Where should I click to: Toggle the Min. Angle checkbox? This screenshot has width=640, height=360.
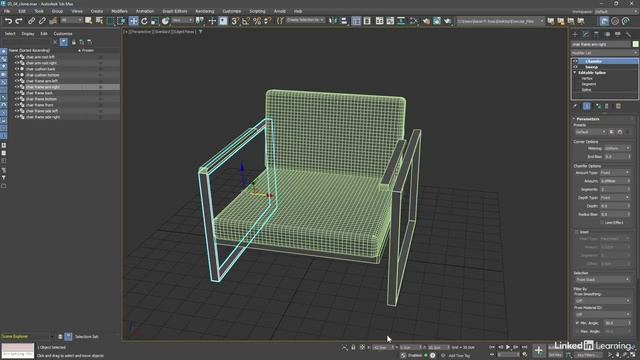coord(577,323)
